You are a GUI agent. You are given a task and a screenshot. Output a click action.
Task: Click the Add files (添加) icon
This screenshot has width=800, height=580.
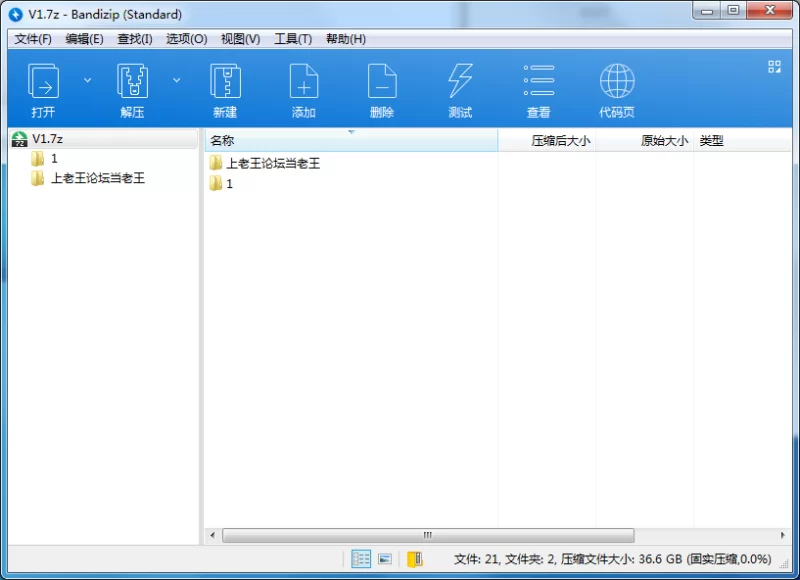pos(304,81)
